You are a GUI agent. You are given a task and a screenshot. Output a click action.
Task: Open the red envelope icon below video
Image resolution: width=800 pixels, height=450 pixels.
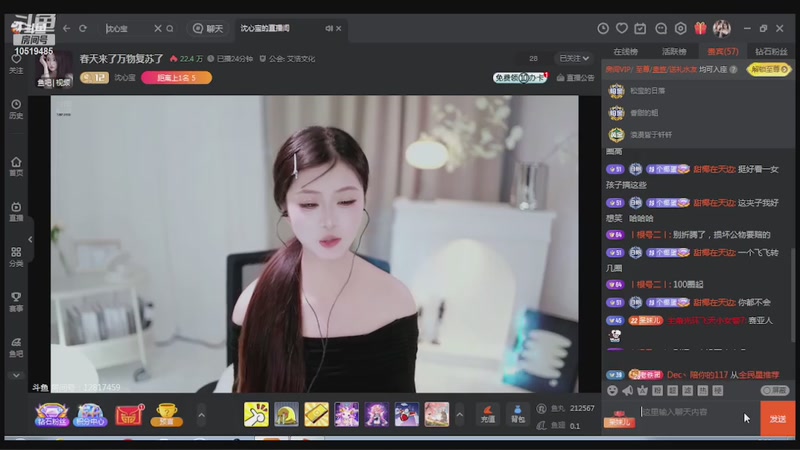pos(129,415)
